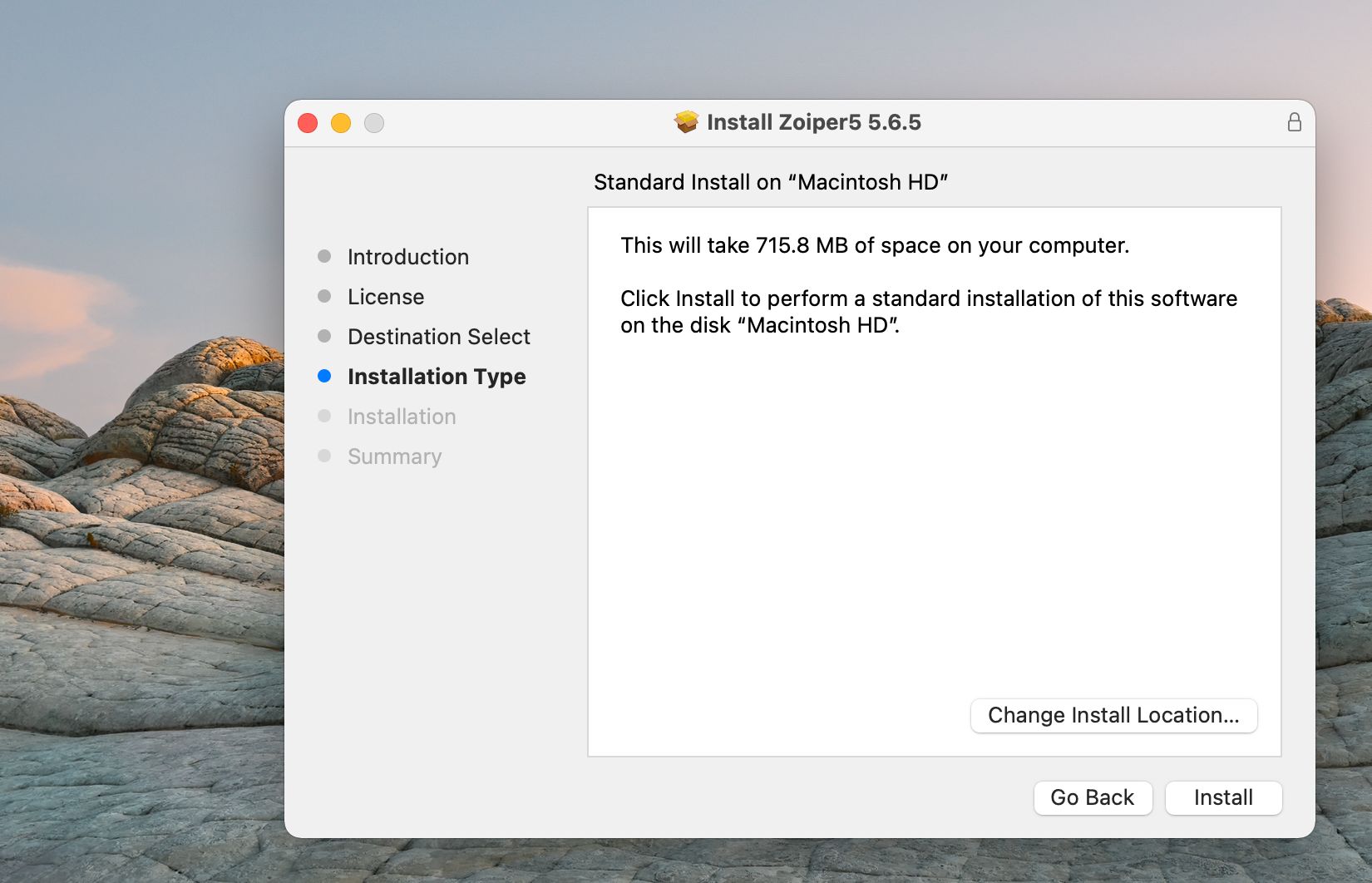Click the disk space summary text area

874,245
